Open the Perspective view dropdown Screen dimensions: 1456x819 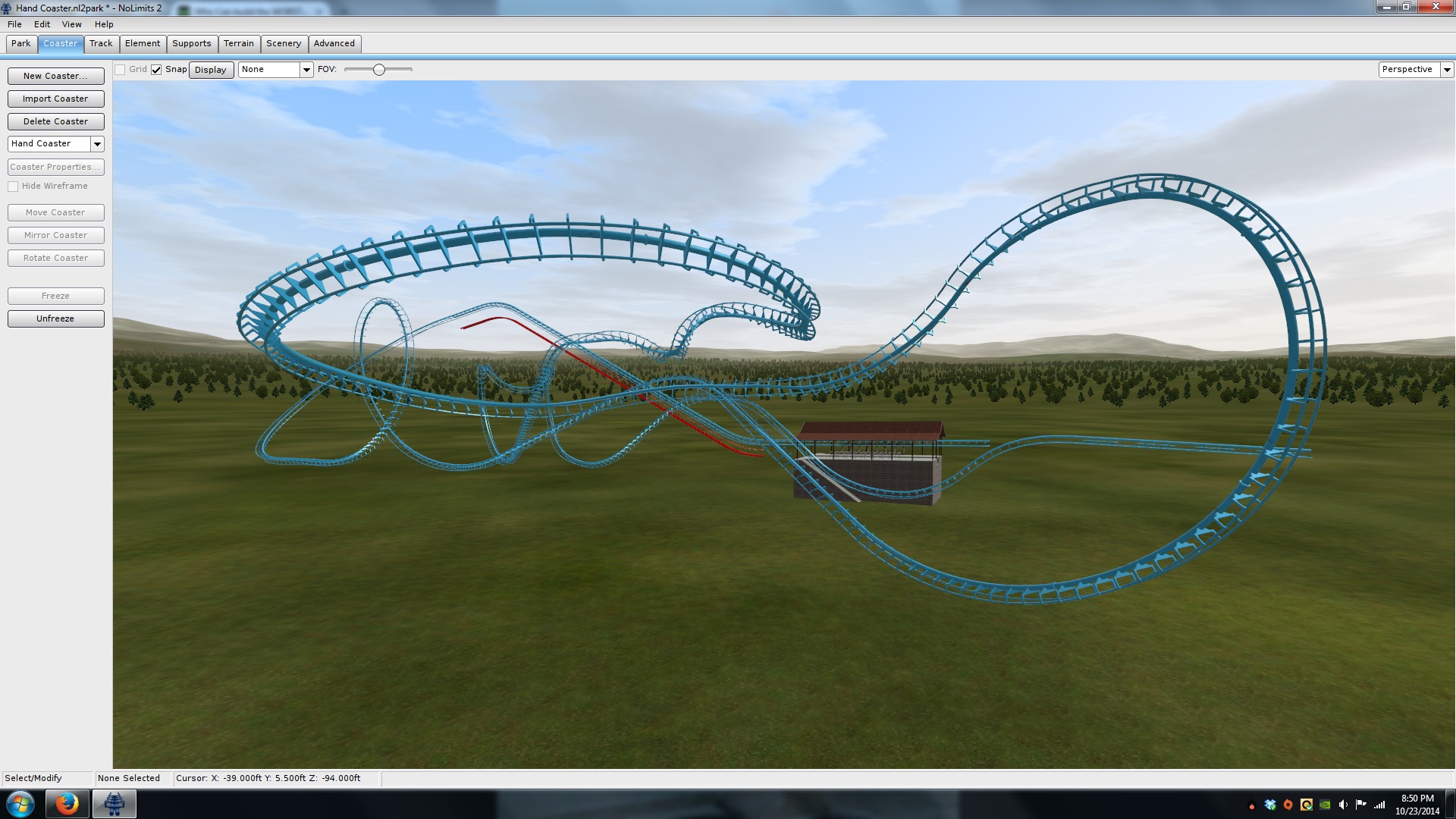pos(1447,70)
